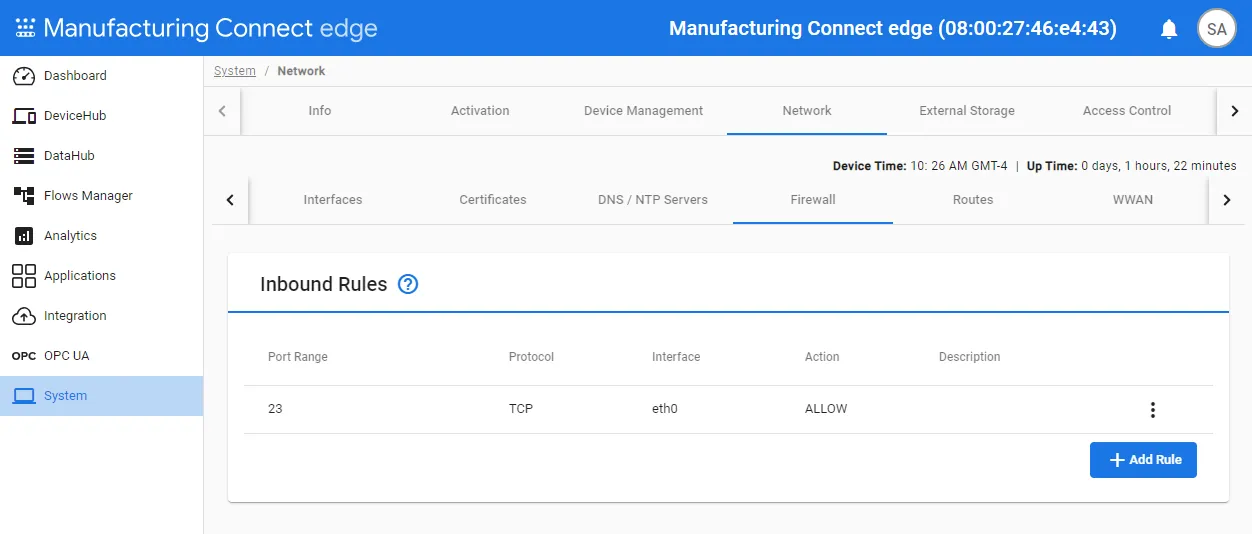Open the WWAN sub-tab
Image resolution: width=1252 pixels, height=534 pixels.
tap(1133, 200)
